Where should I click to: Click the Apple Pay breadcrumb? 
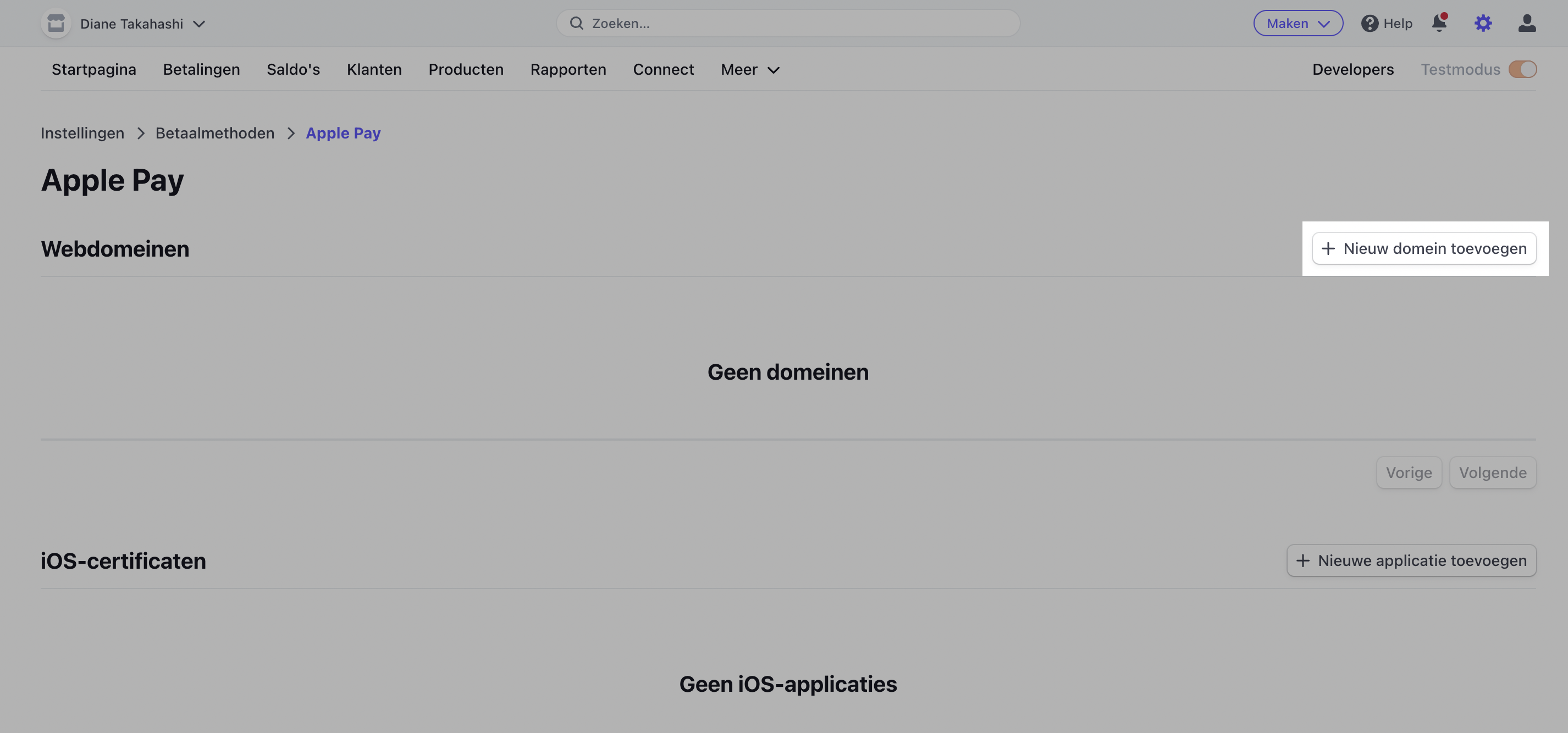point(343,133)
